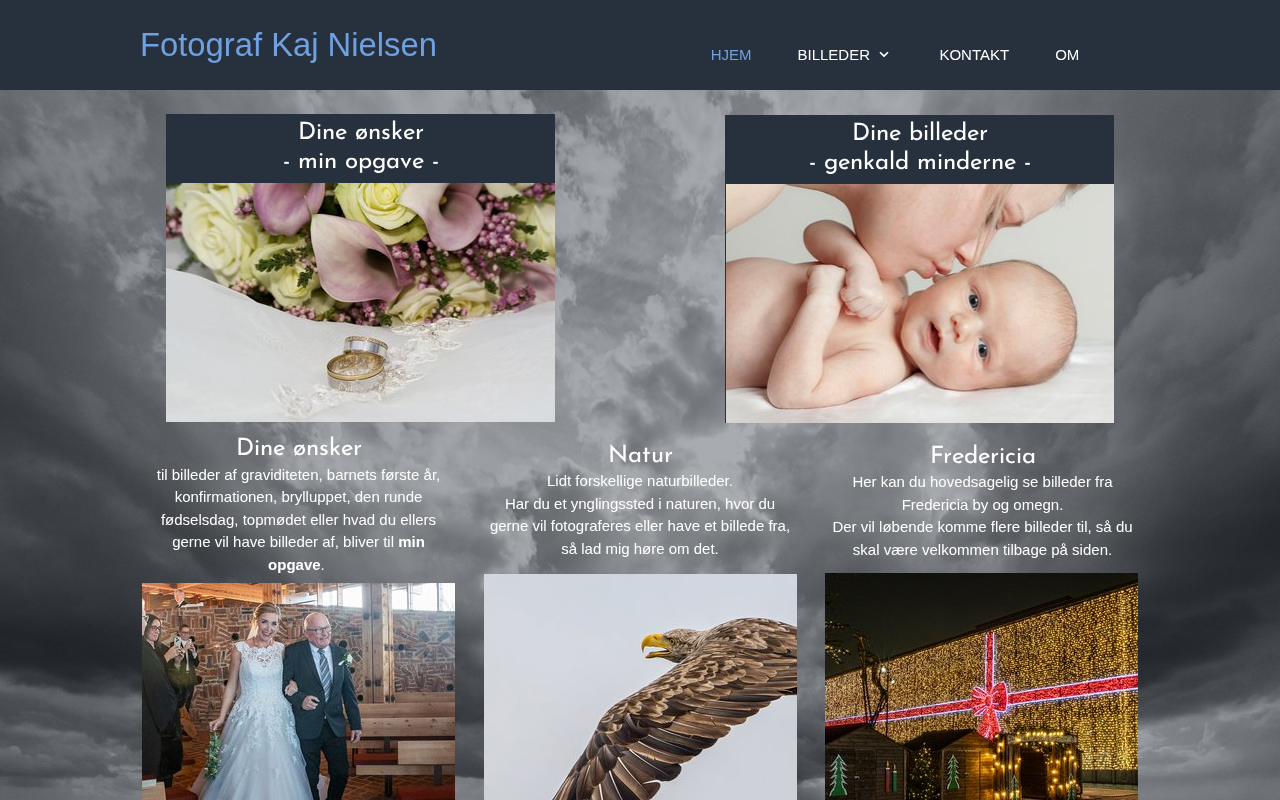
Task: Open the Christmas lights Fredericia photo
Action: (x=981, y=686)
